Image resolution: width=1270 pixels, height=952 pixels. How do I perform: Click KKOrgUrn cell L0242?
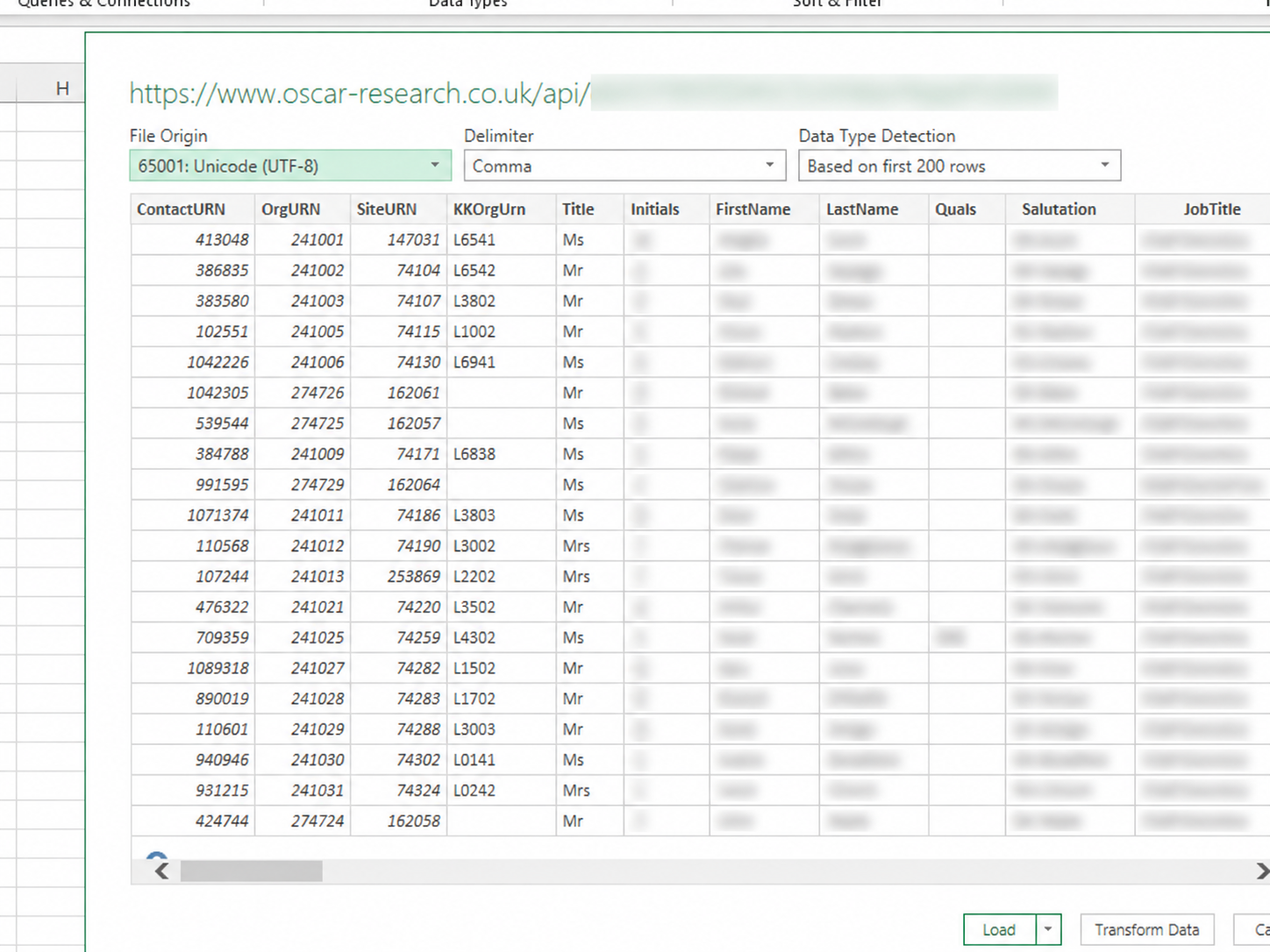pyautogui.click(x=502, y=791)
